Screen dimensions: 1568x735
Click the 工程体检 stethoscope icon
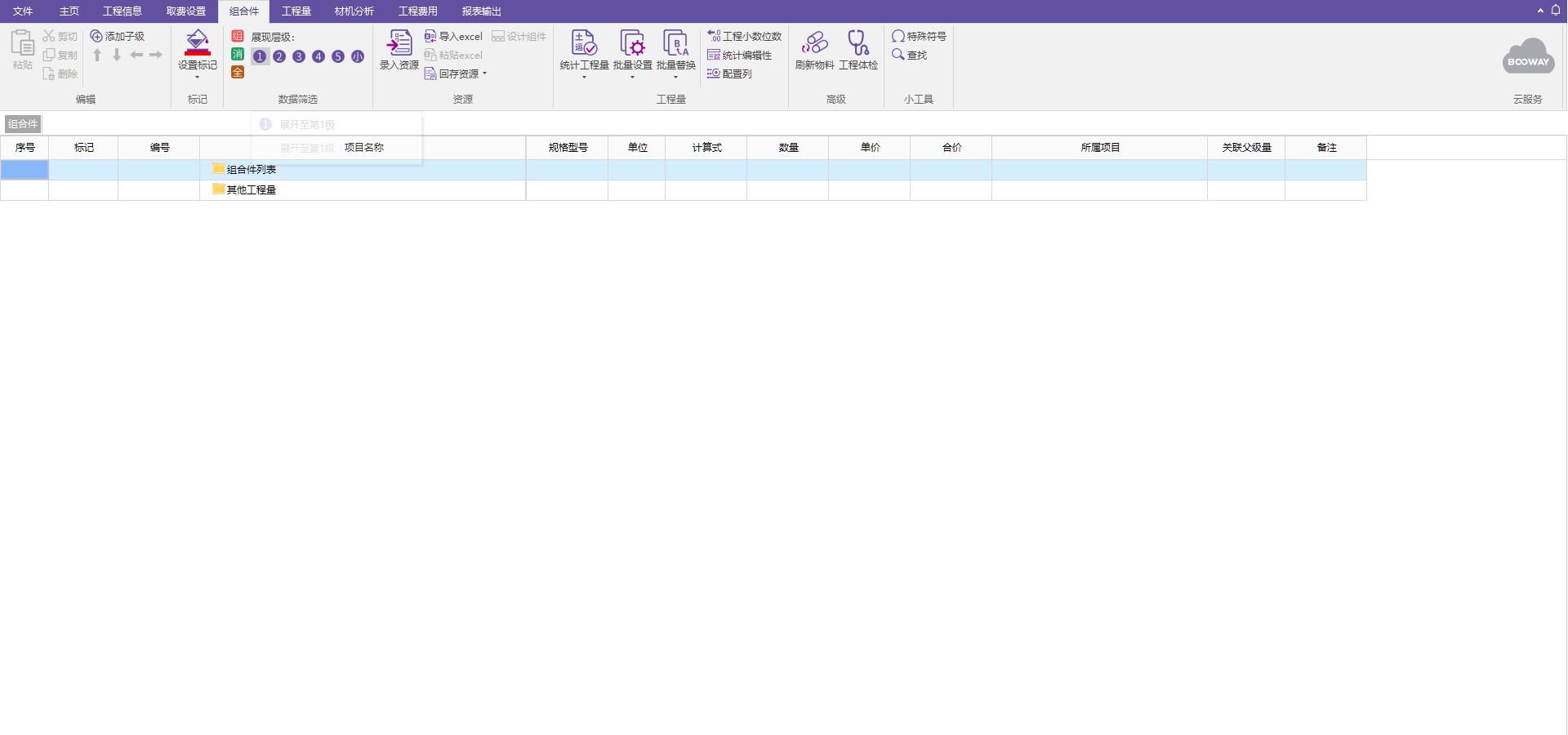coord(858,42)
